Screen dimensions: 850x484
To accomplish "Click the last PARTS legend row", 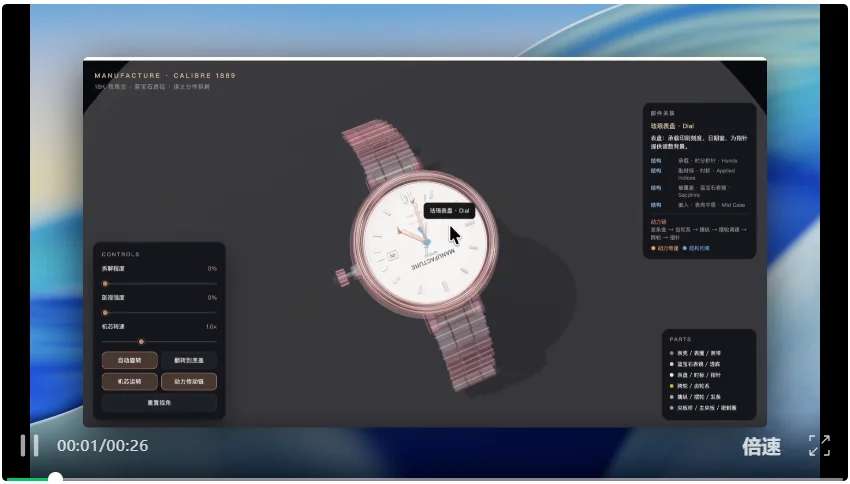I will 703,408.
